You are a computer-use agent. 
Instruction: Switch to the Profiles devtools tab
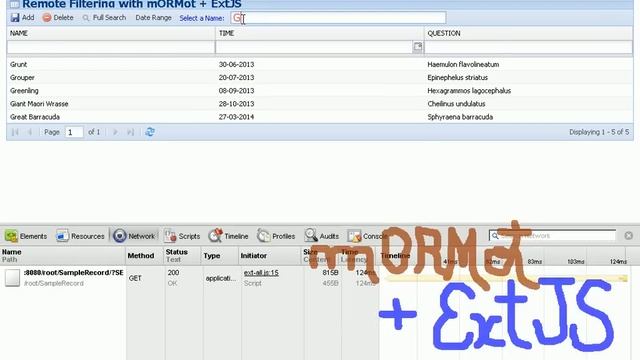pos(276,236)
